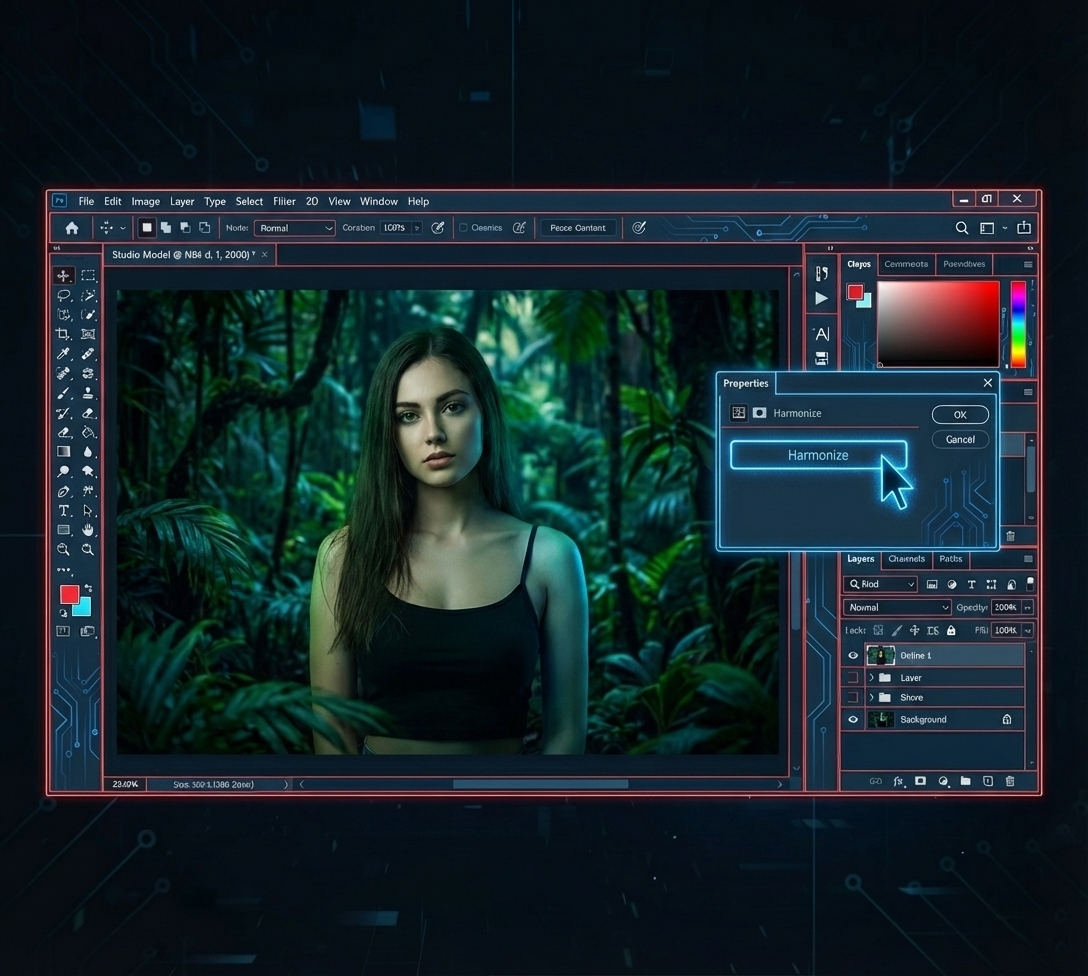
Task: Choose the Type (T) tool
Action: click(64, 511)
